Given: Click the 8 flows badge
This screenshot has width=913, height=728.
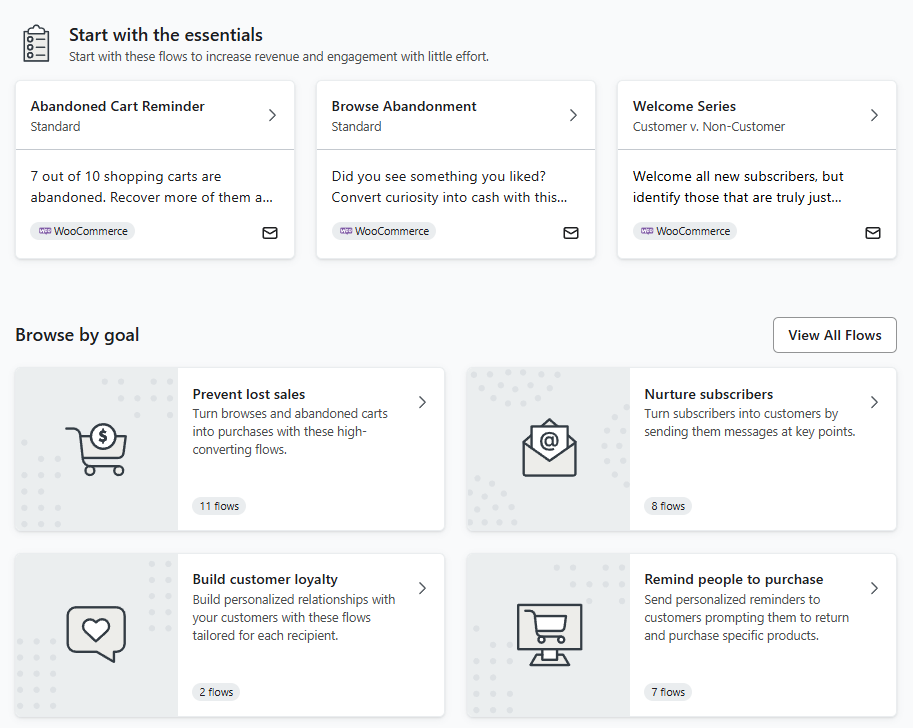Looking at the screenshot, I should (x=668, y=506).
